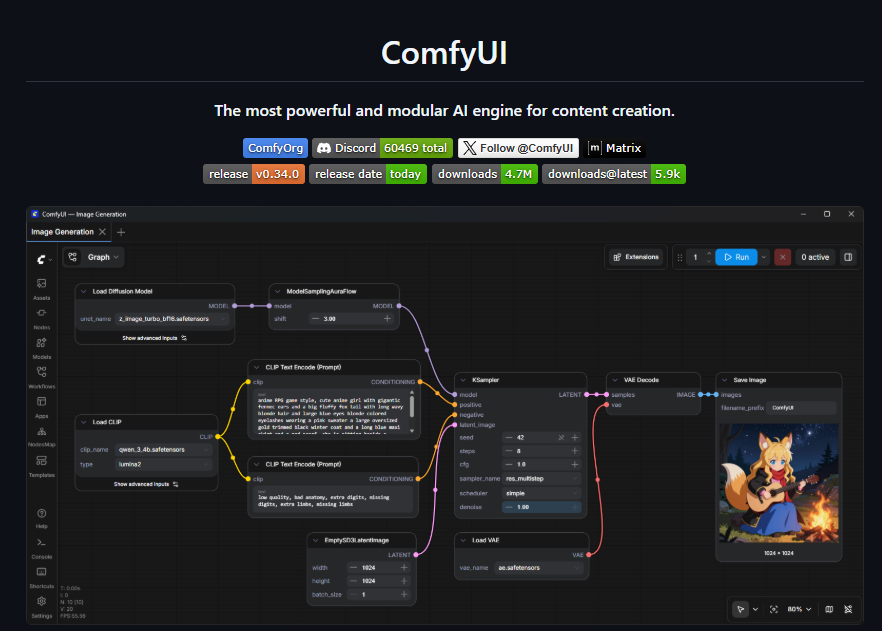The height and width of the screenshot is (631, 882).
Task: Collapse the KSampler node
Action: (464, 380)
